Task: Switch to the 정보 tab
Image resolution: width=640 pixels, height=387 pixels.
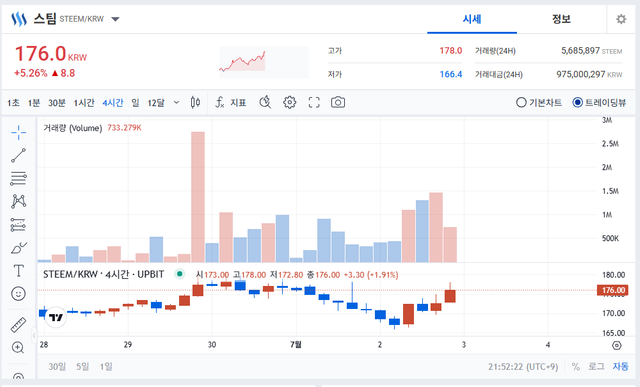Action: [x=561, y=19]
